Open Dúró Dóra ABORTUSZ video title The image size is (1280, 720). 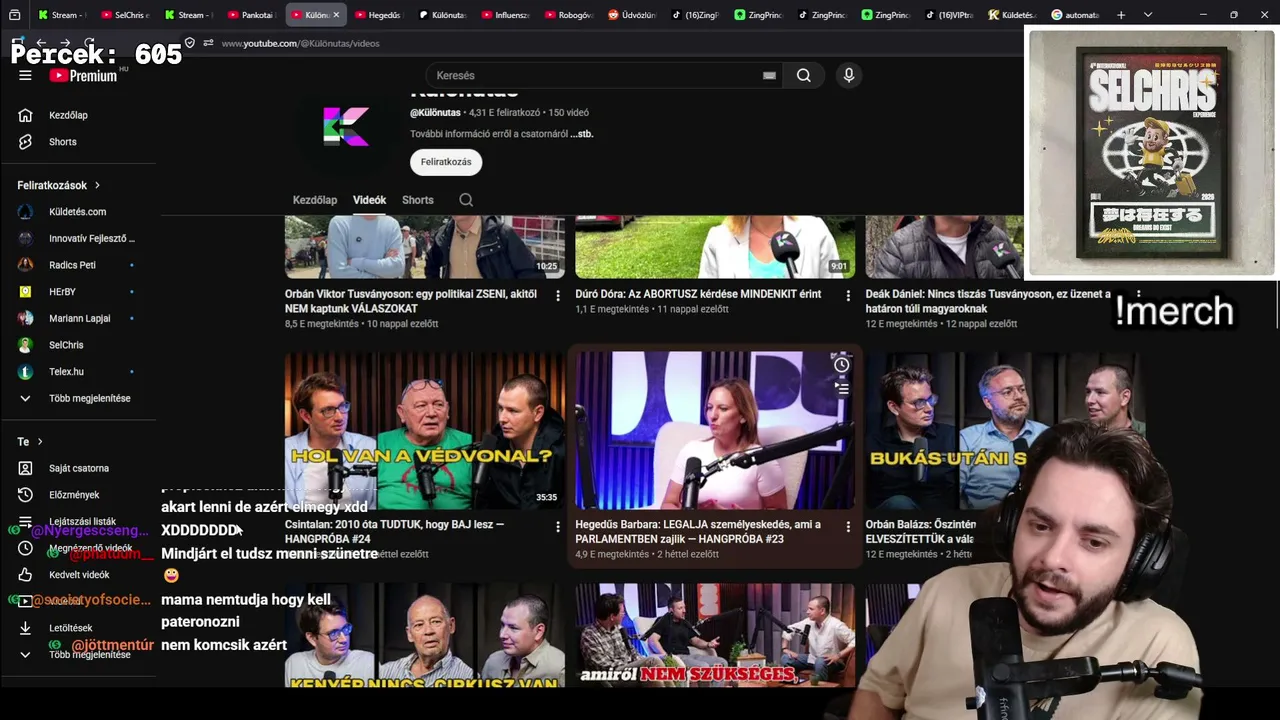pyautogui.click(x=698, y=294)
